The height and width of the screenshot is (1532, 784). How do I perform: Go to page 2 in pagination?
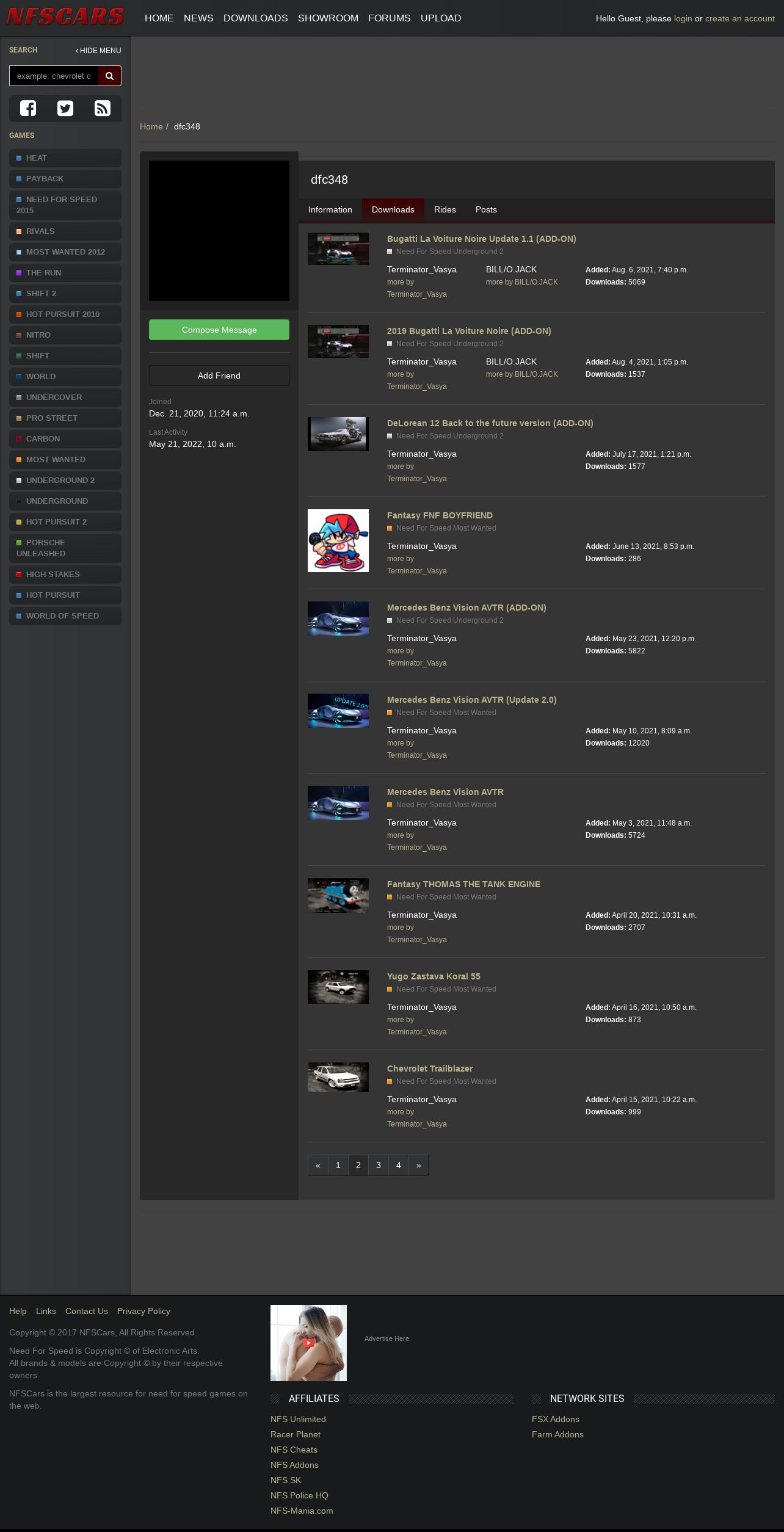click(358, 1165)
